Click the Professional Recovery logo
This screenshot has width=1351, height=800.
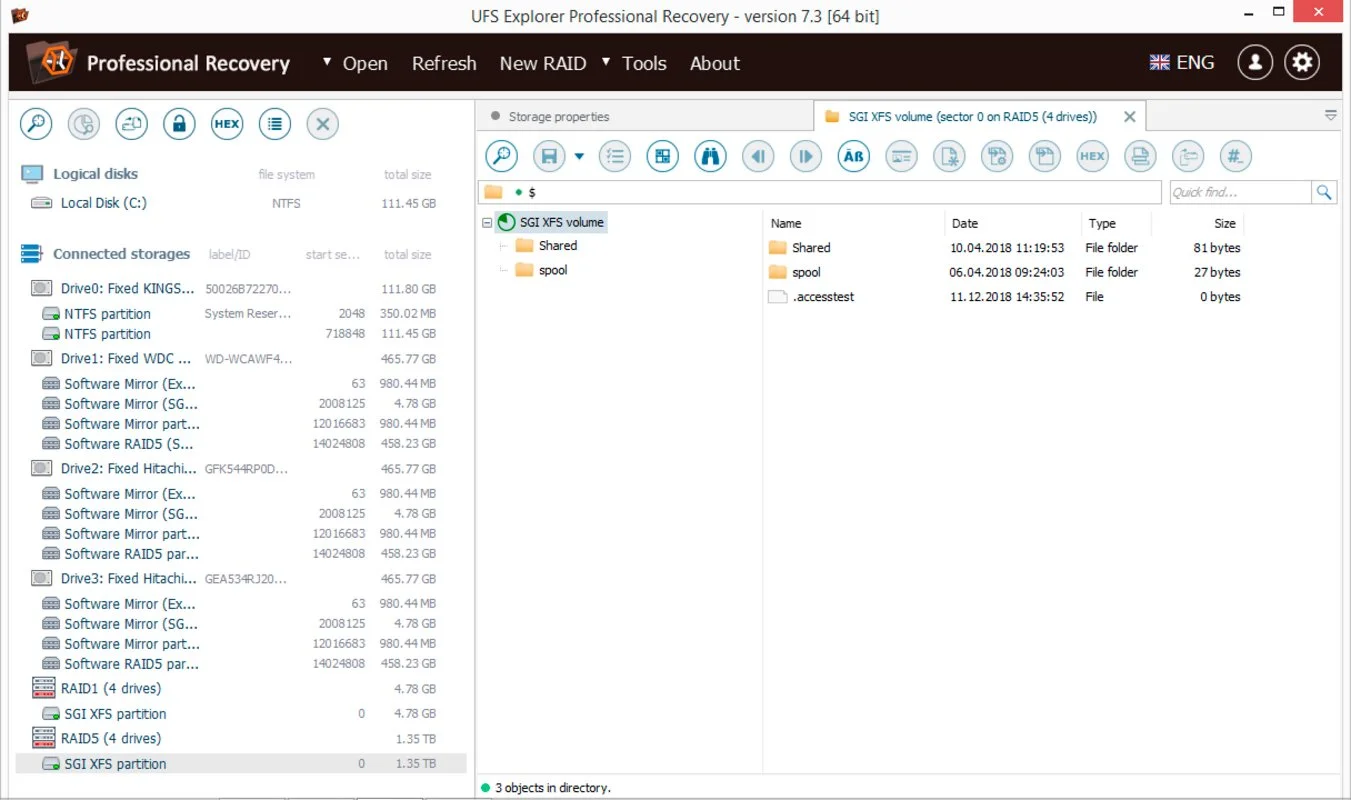click(50, 63)
